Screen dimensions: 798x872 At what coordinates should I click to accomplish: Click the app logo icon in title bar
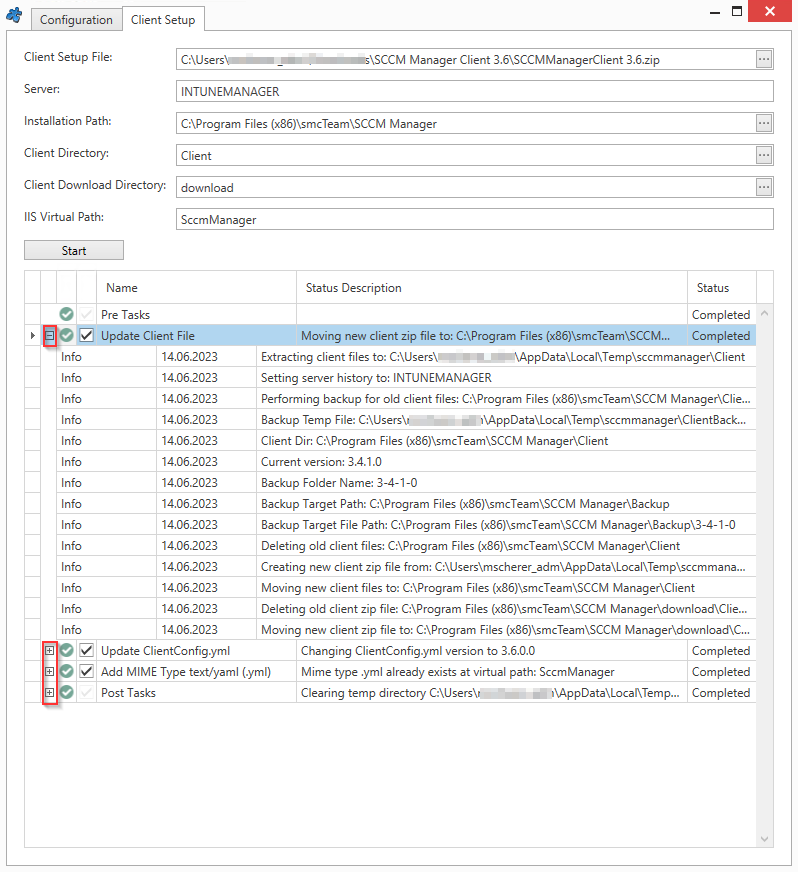point(14,14)
